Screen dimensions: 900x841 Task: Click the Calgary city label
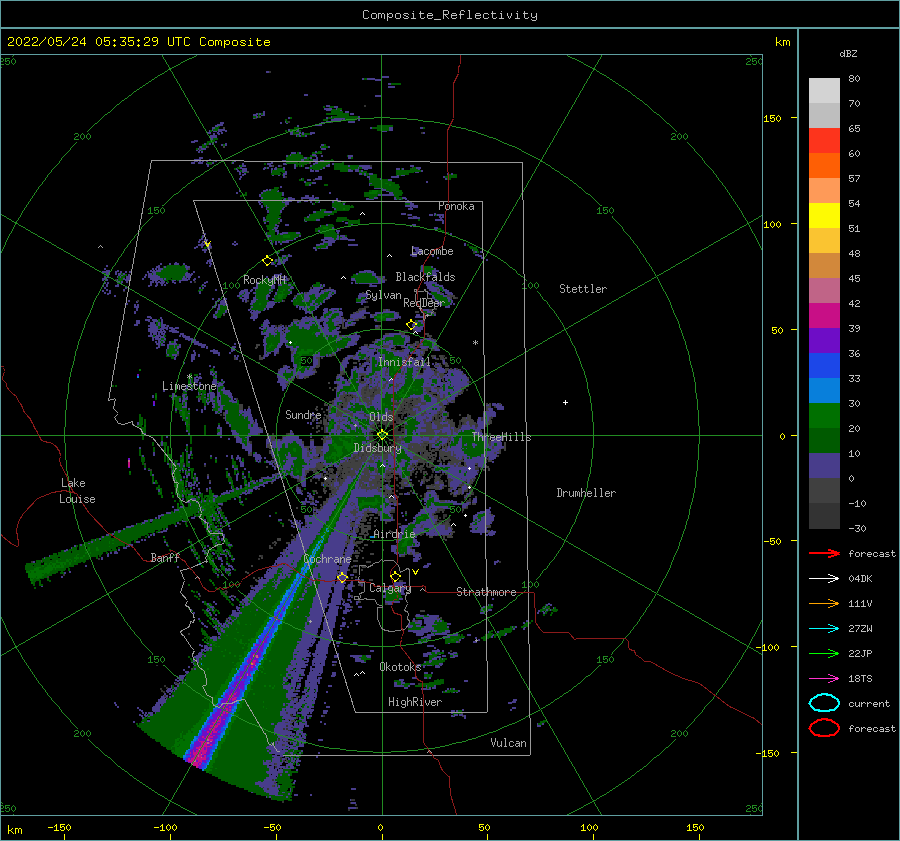390,588
